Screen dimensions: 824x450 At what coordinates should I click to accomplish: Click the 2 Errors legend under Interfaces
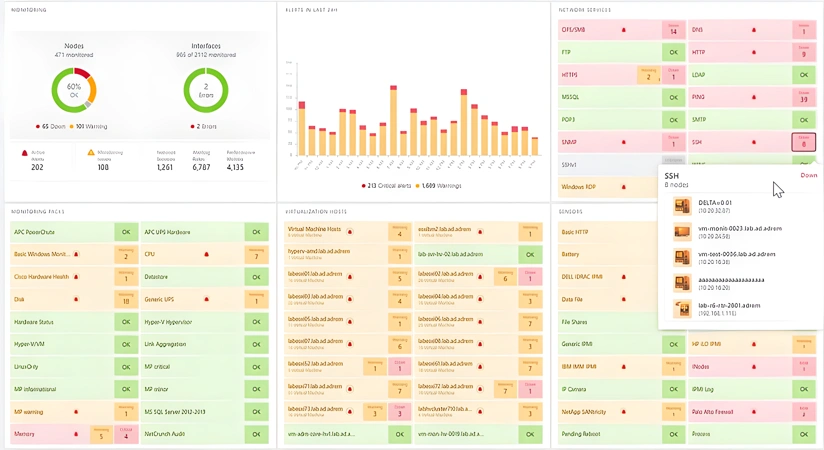(x=203, y=127)
